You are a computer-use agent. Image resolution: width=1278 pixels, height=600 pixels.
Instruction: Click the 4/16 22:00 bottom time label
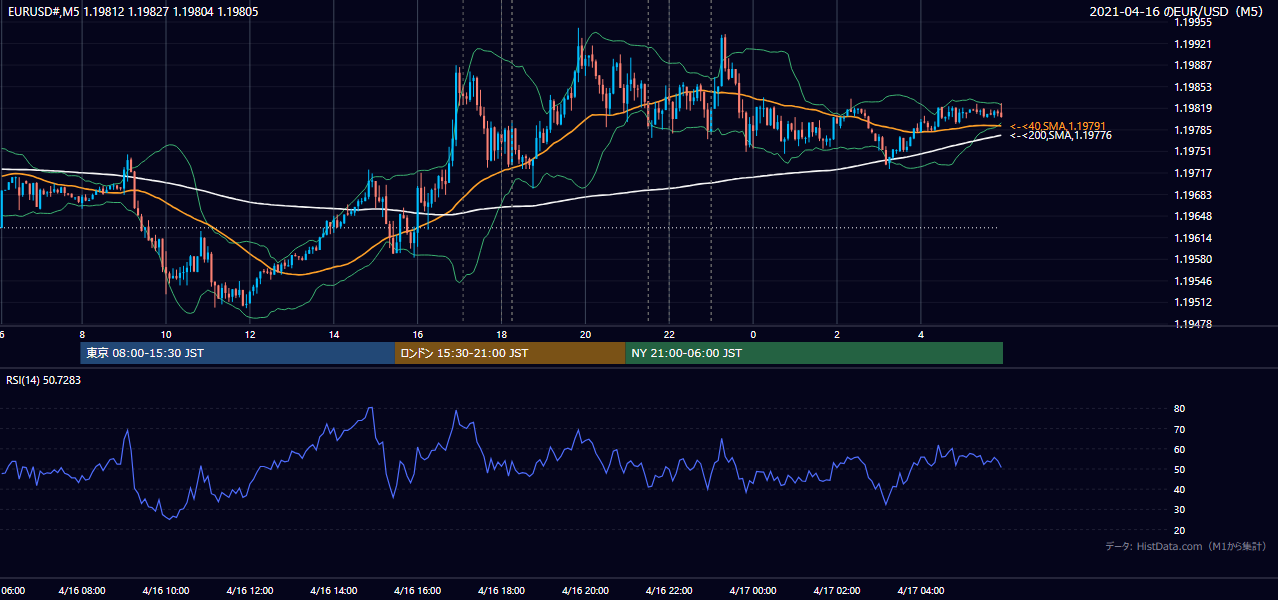point(669,591)
